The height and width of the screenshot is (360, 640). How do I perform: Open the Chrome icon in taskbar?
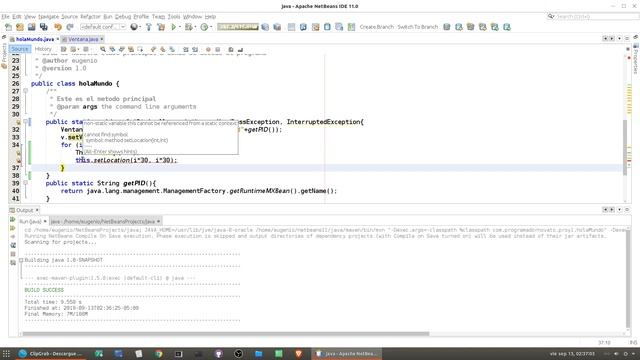coord(159,354)
